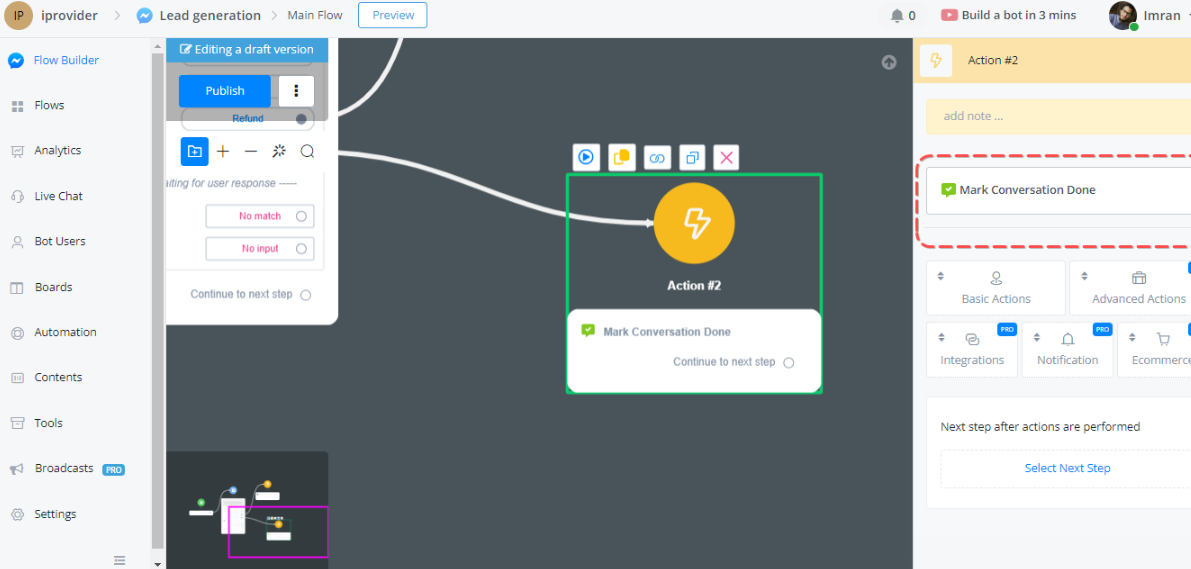The image size is (1191, 569).
Task: Click the No input output connector
Action: click(301, 248)
